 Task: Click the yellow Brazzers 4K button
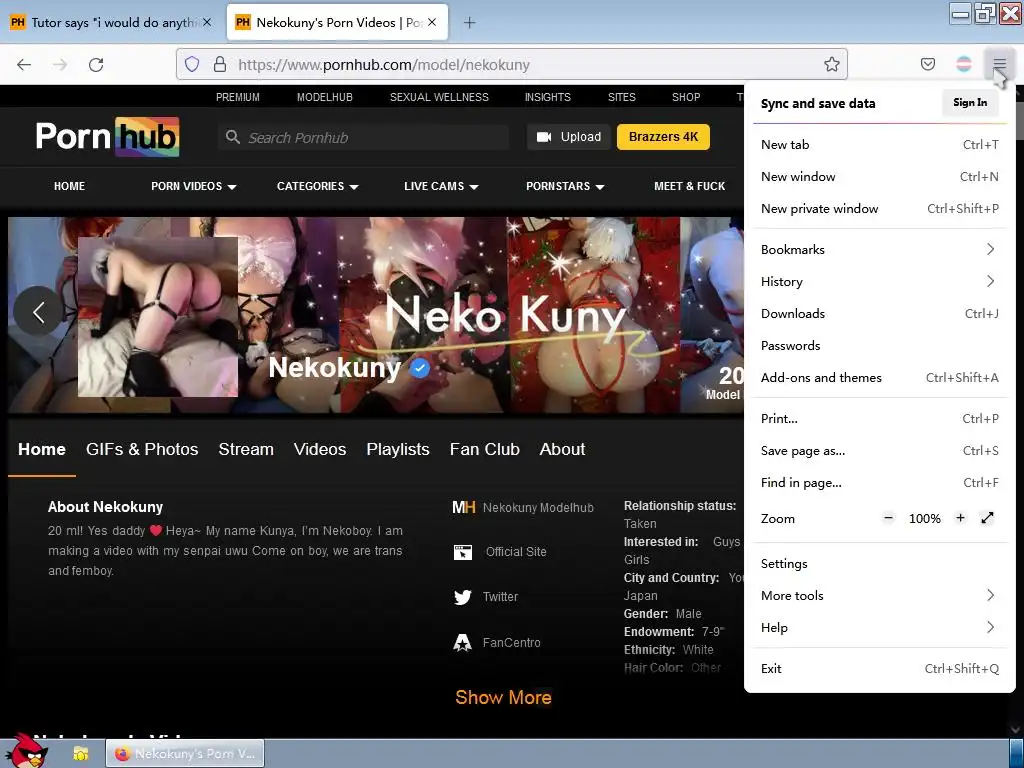tap(663, 137)
